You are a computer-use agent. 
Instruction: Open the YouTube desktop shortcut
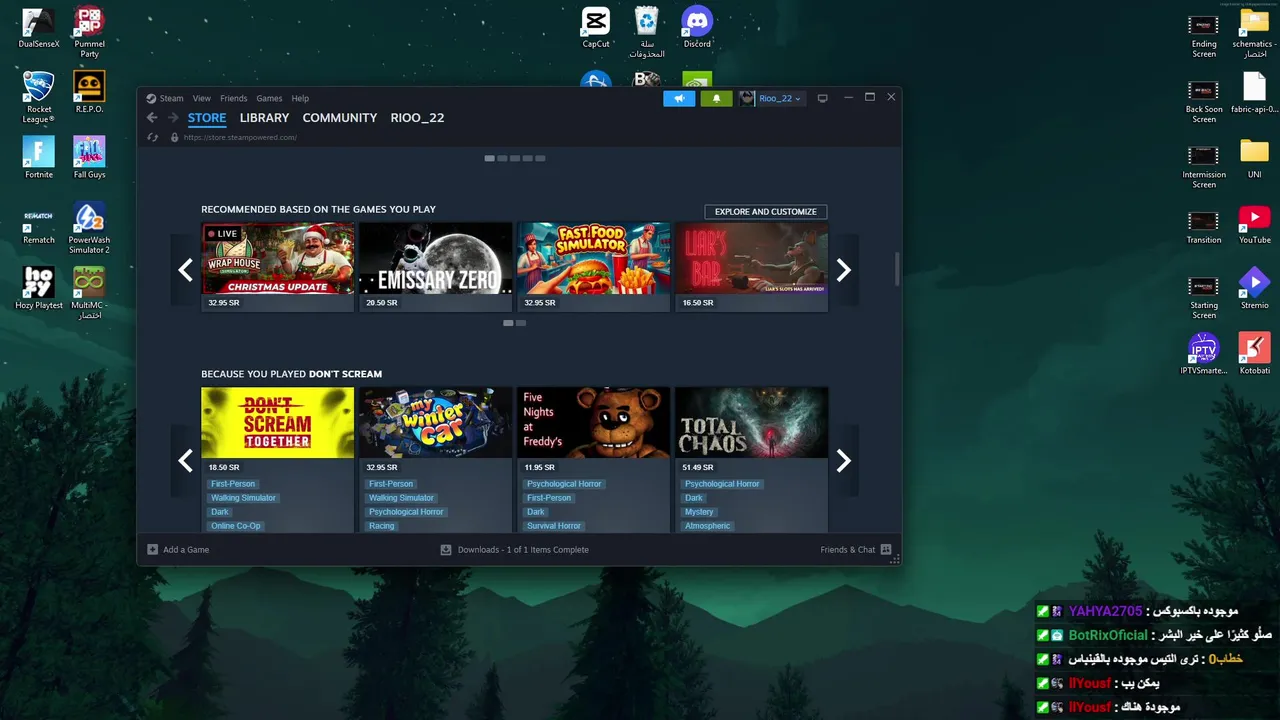1254,223
